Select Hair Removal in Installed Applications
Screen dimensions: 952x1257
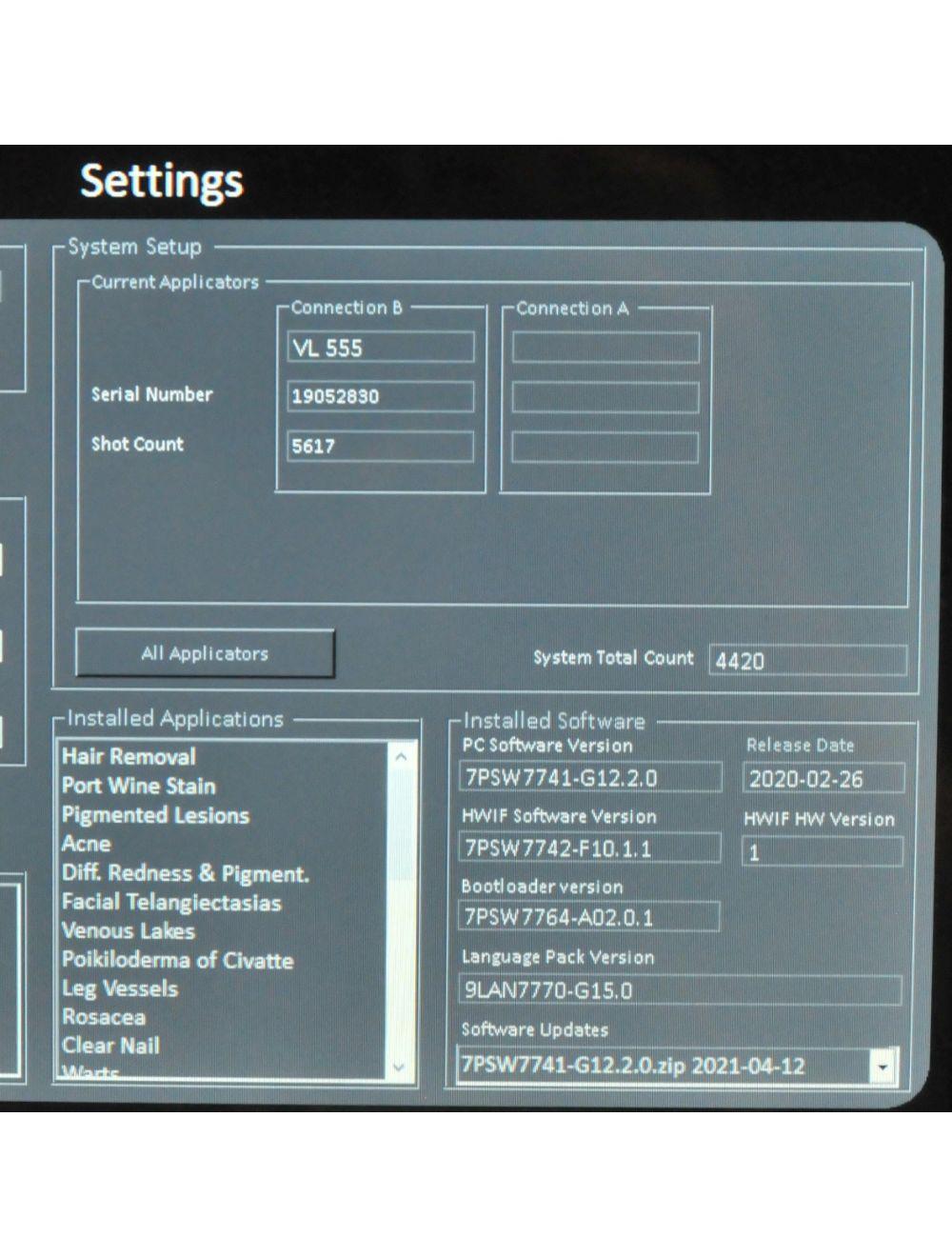(129, 757)
